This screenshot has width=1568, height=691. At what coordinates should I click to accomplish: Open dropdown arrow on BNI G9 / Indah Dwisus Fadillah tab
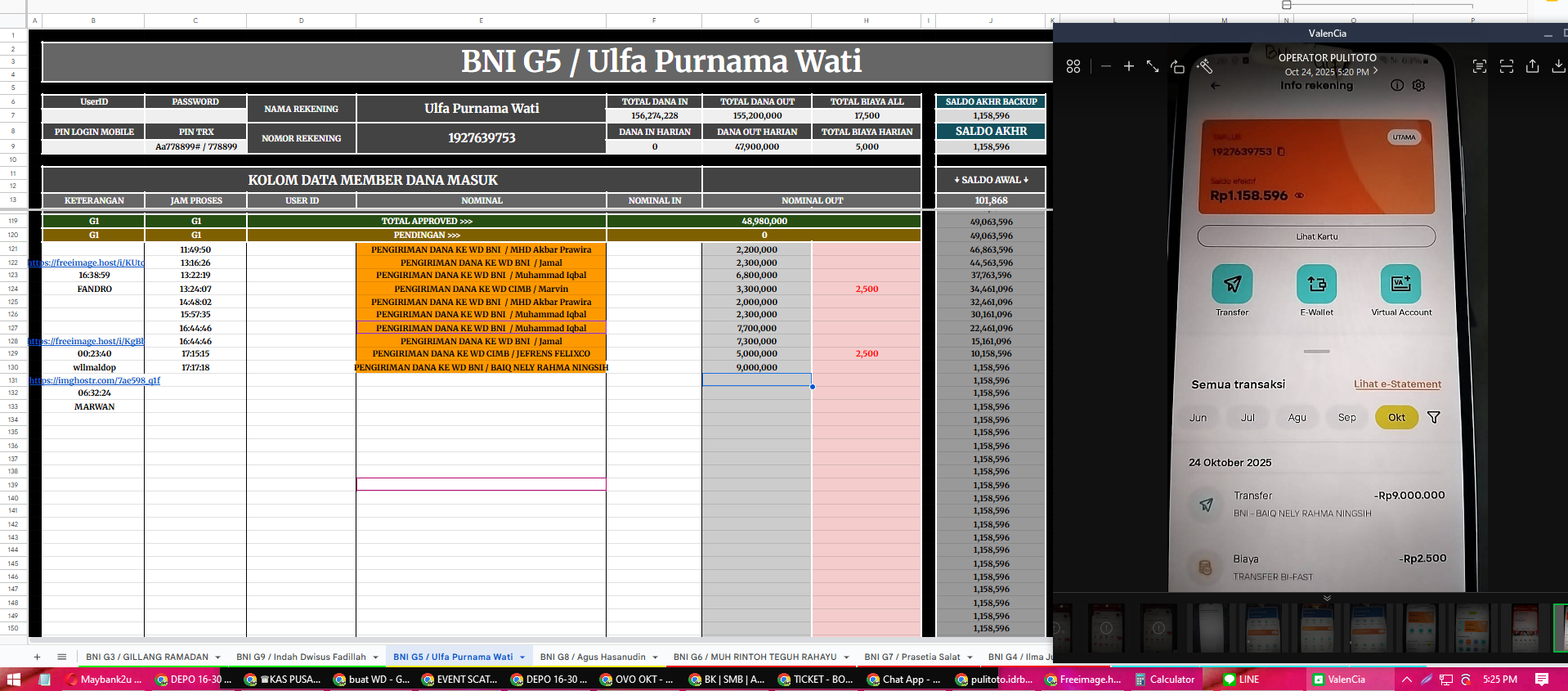375,657
